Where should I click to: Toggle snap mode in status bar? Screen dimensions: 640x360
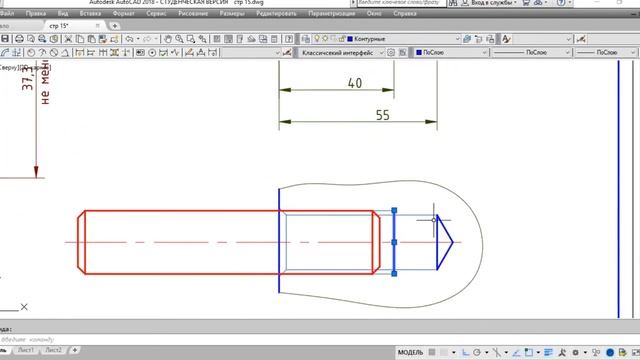point(443,352)
